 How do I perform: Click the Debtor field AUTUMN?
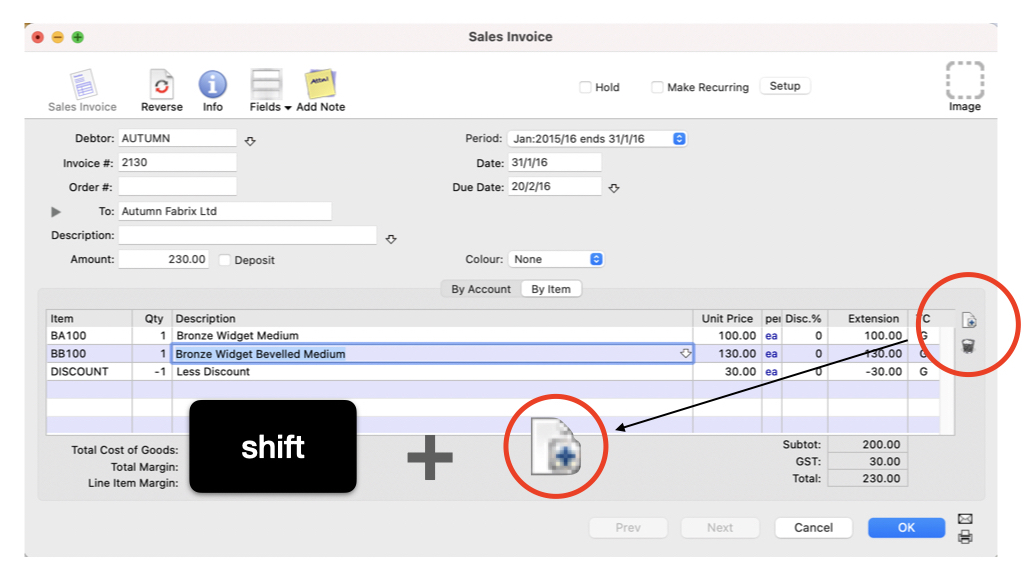[177, 138]
